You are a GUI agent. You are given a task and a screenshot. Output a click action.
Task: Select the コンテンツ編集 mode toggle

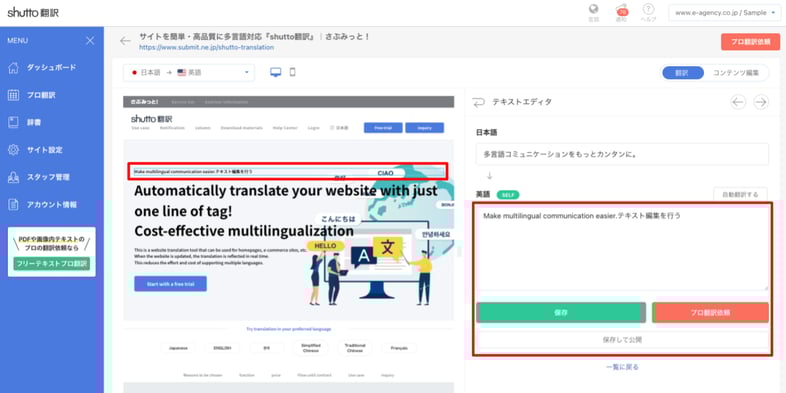click(x=736, y=73)
